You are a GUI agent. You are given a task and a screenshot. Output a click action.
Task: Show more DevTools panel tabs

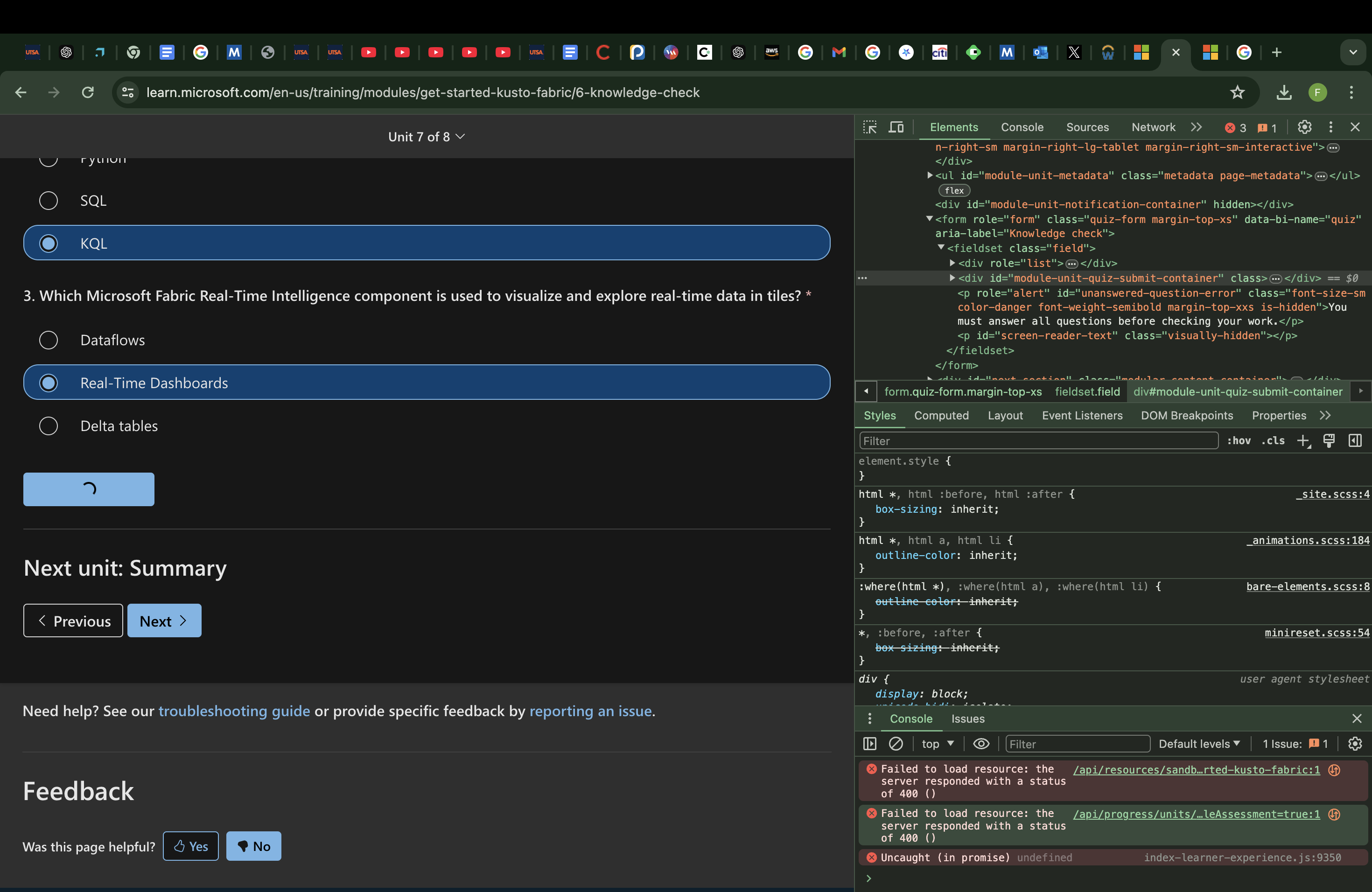pos(1197,127)
